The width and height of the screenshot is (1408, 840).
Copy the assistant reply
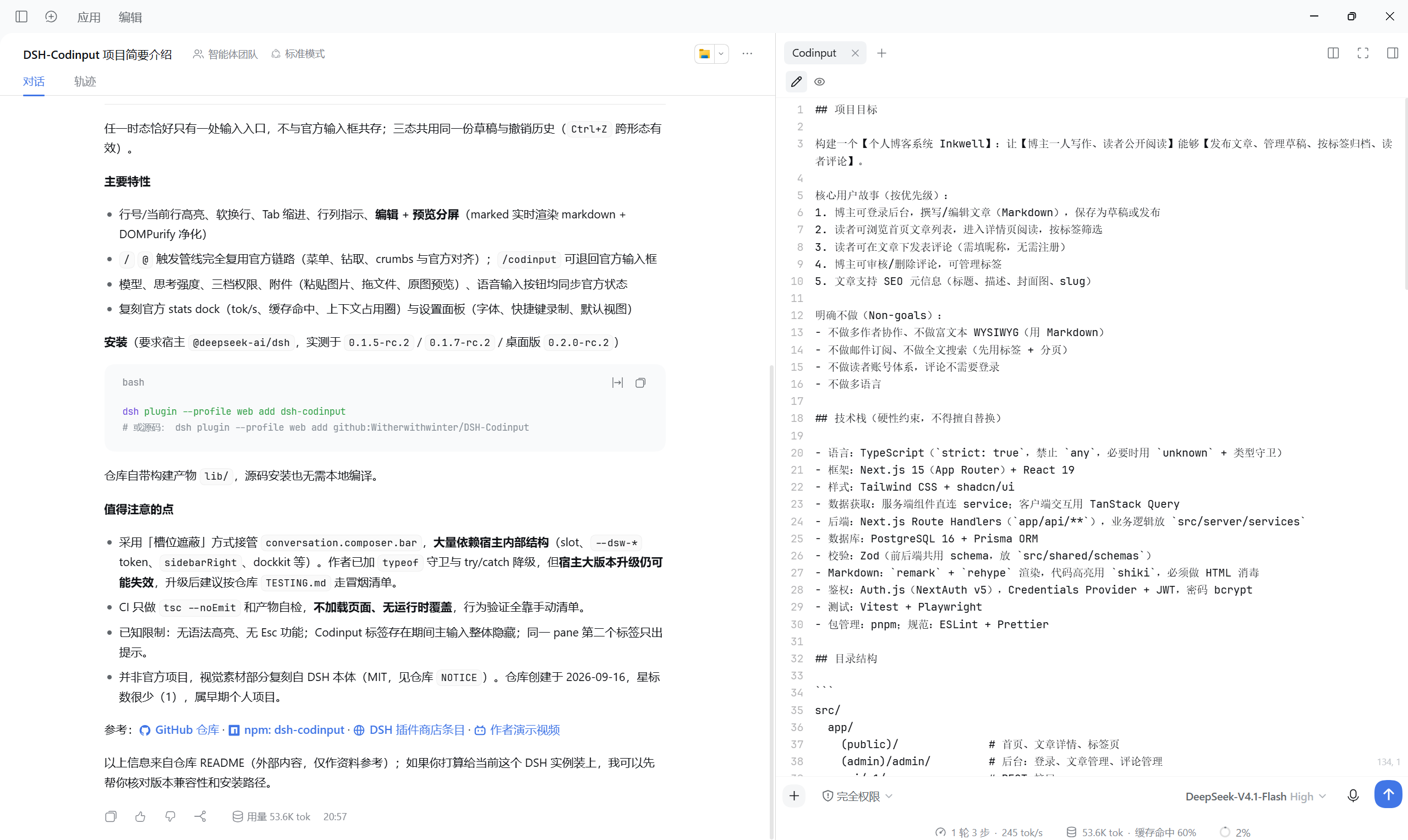[111, 816]
